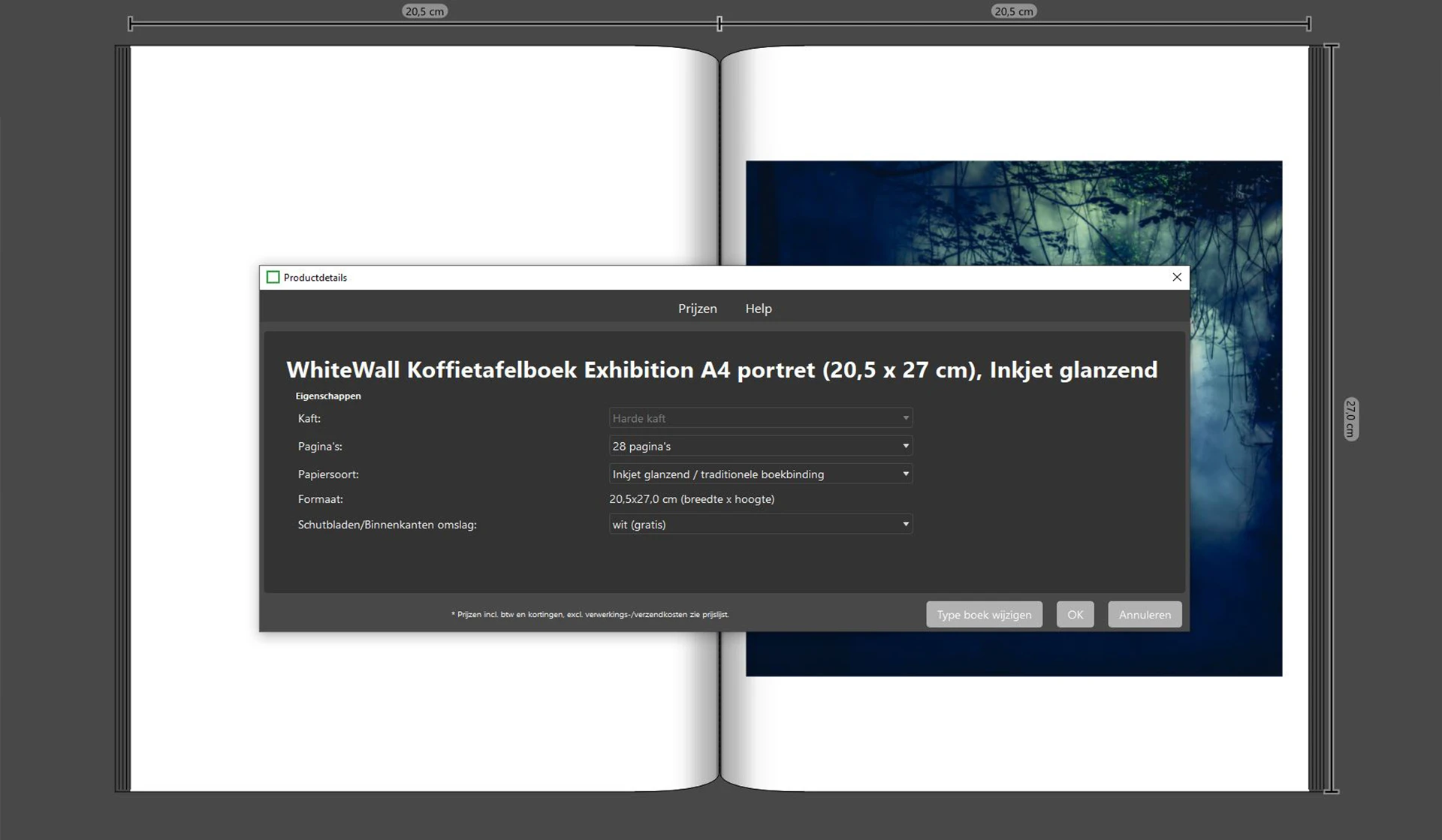This screenshot has width=1442, height=840.
Task: Click the Eigenschappen section heading
Action: click(328, 396)
